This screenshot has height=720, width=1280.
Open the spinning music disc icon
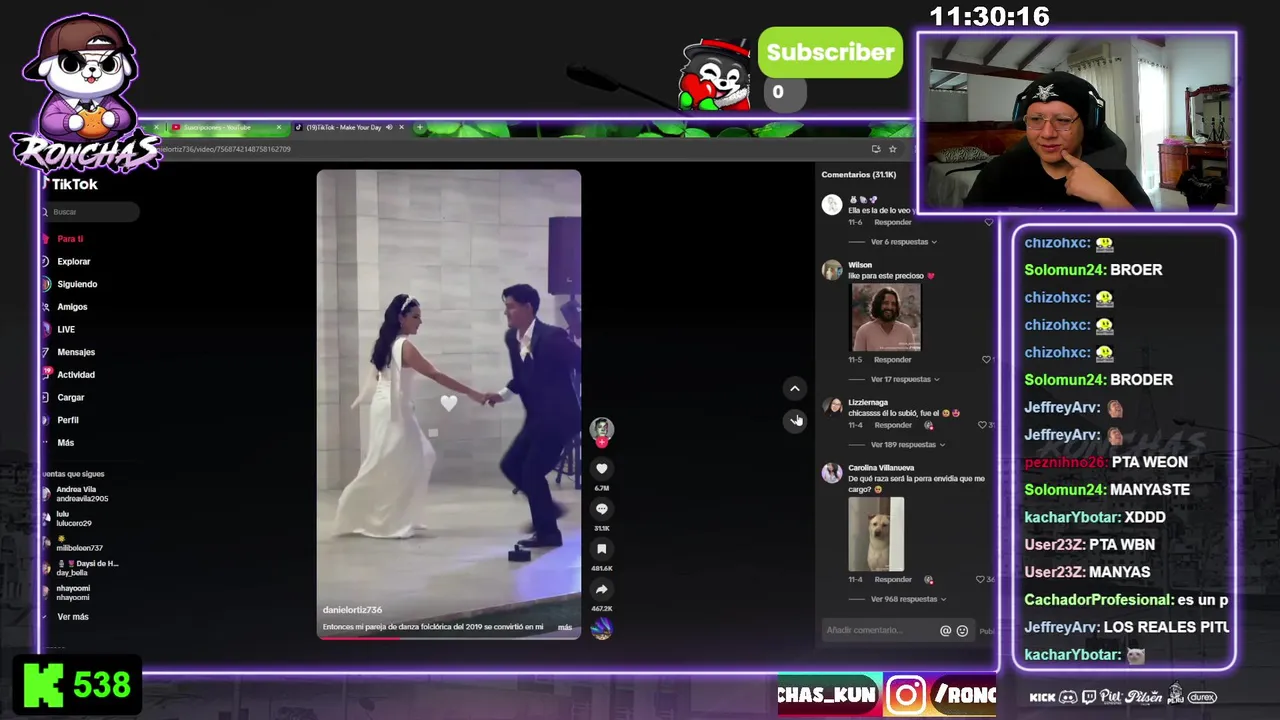(601, 628)
